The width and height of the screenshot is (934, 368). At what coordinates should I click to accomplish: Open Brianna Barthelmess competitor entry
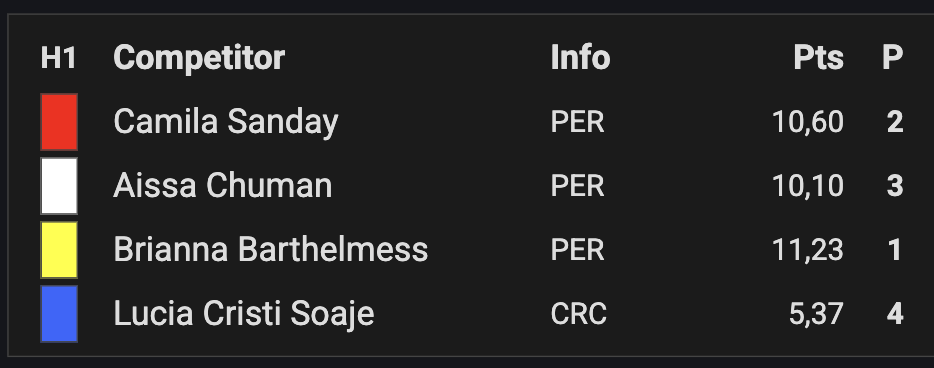point(270,250)
